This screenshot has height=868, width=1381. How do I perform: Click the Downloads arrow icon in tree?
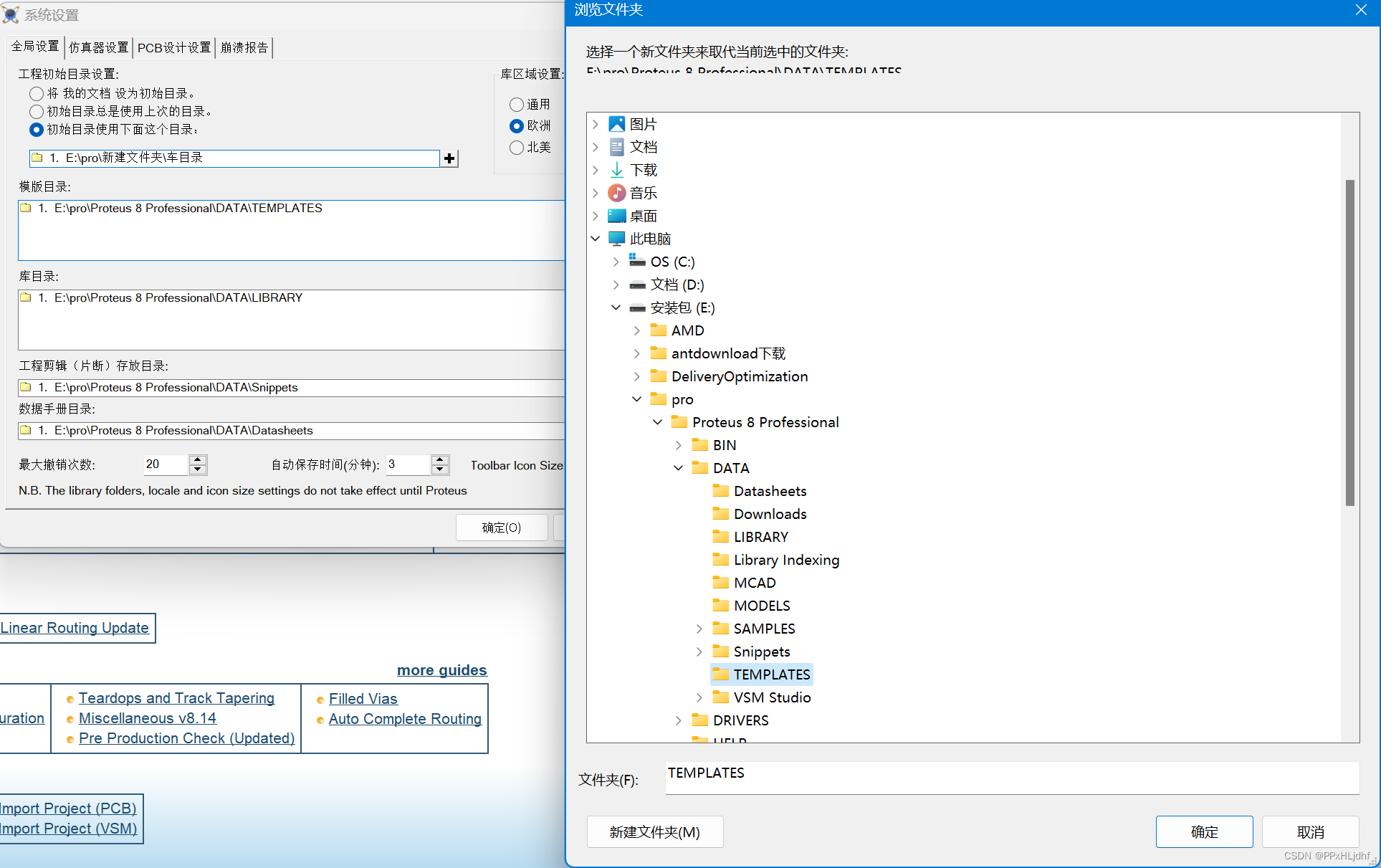click(616, 170)
